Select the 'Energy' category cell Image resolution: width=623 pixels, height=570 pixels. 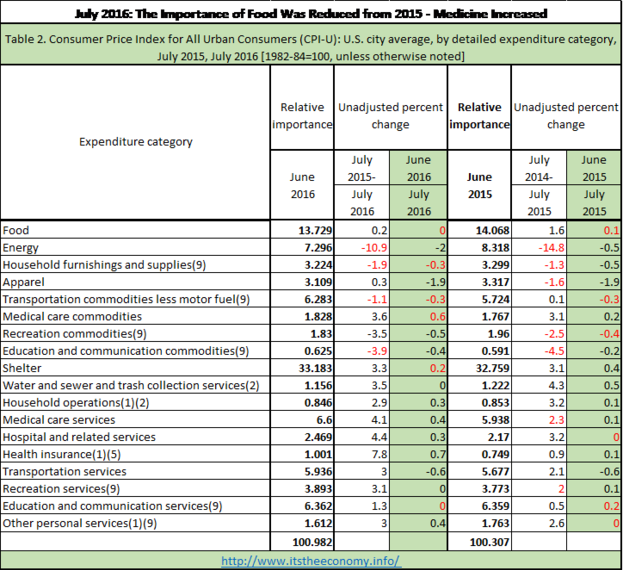tap(135, 247)
